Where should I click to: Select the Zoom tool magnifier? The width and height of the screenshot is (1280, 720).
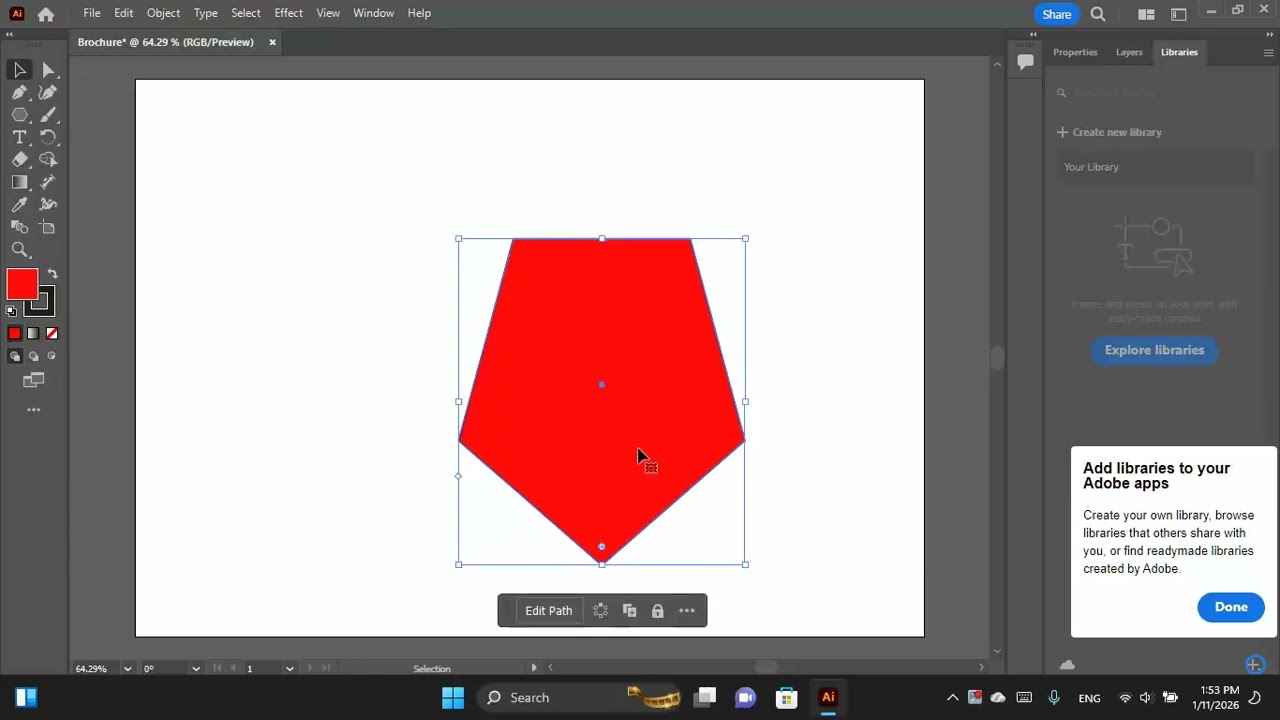[x=19, y=250]
